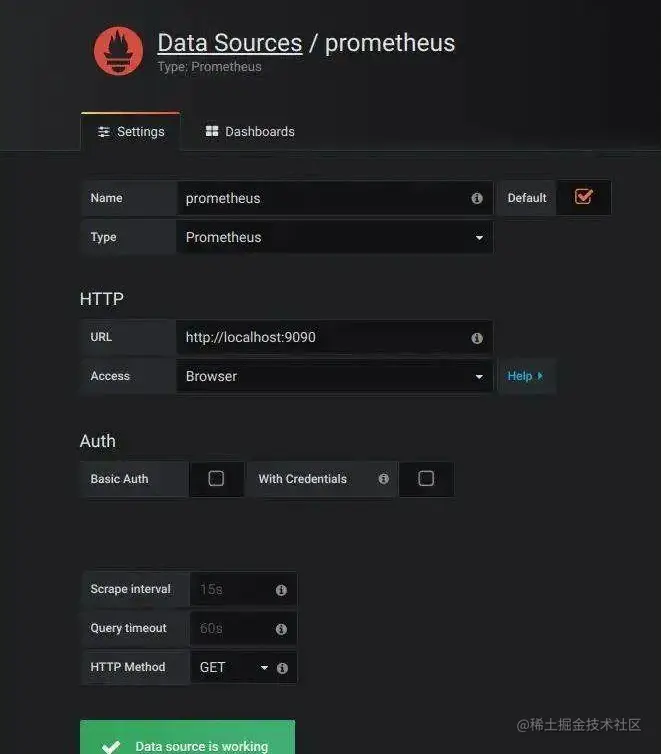Click the info icon in URL field
663x754 pixels.
point(476,338)
